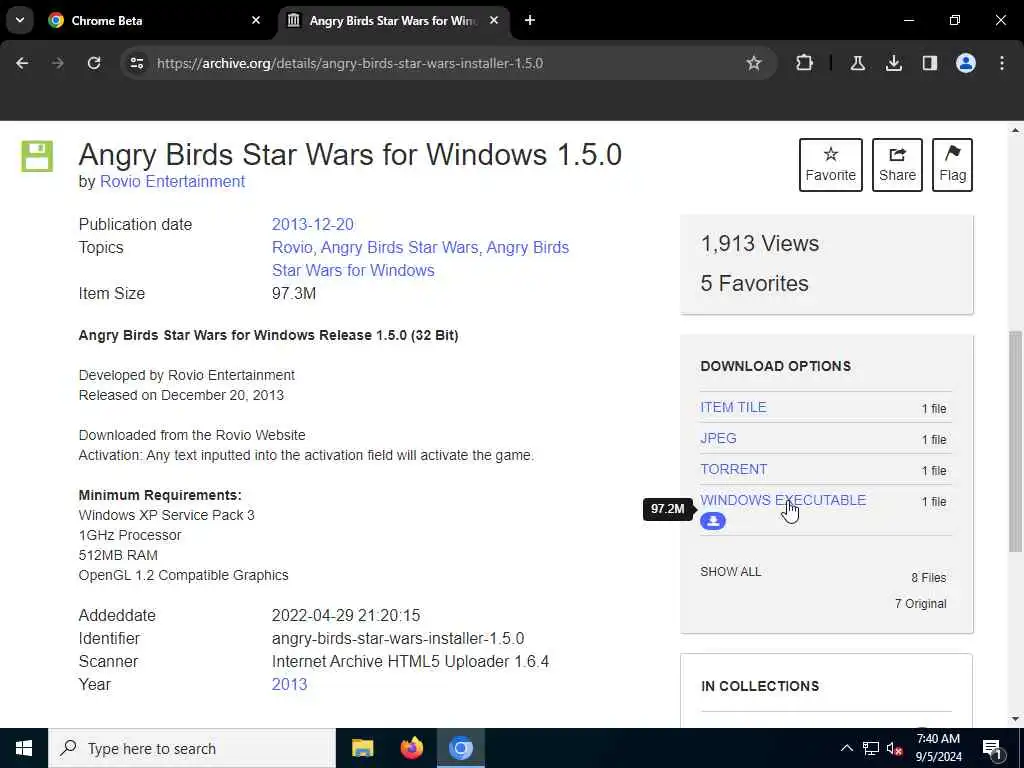Open site information icon in address bar
This screenshot has width=1024, height=768.
coord(136,63)
